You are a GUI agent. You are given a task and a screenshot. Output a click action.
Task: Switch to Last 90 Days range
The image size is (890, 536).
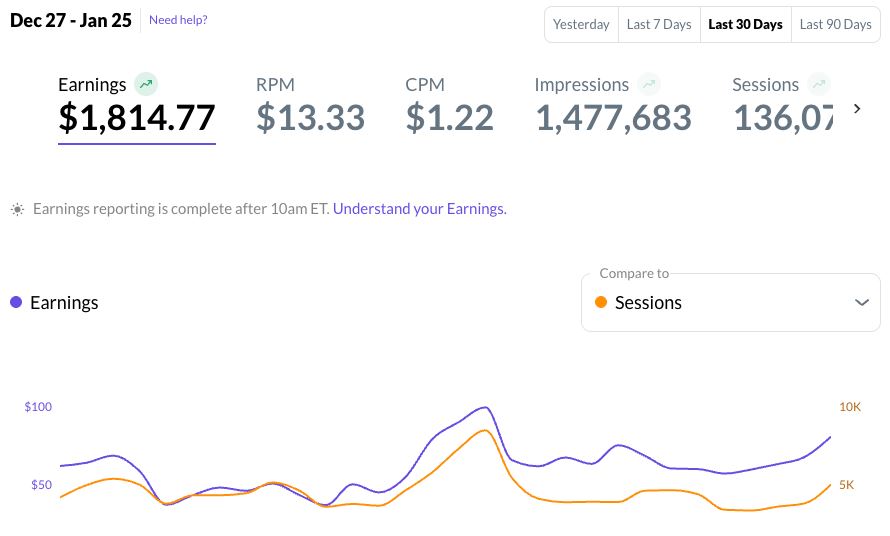(835, 25)
